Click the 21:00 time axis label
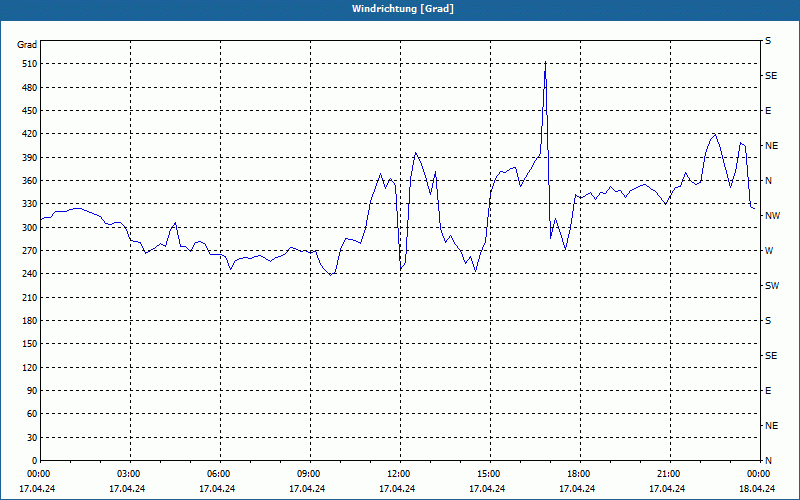This screenshot has width=800, height=500. (x=670, y=474)
